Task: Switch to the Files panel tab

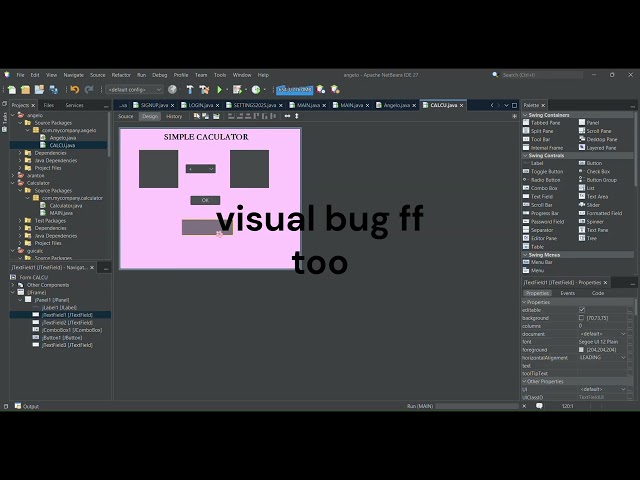Action: (x=49, y=105)
